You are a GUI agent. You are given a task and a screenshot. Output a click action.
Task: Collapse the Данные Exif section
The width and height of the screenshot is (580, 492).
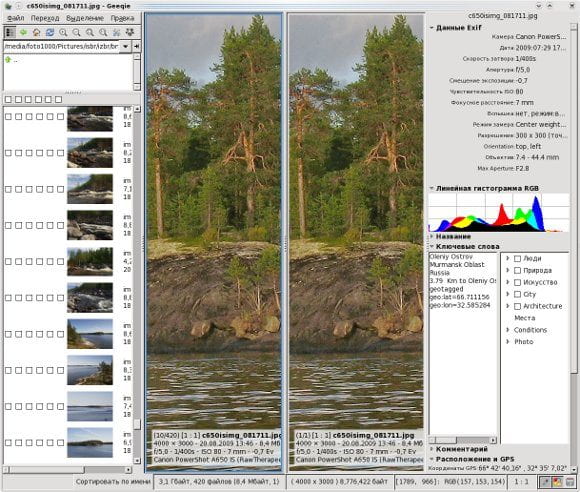point(431,28)
